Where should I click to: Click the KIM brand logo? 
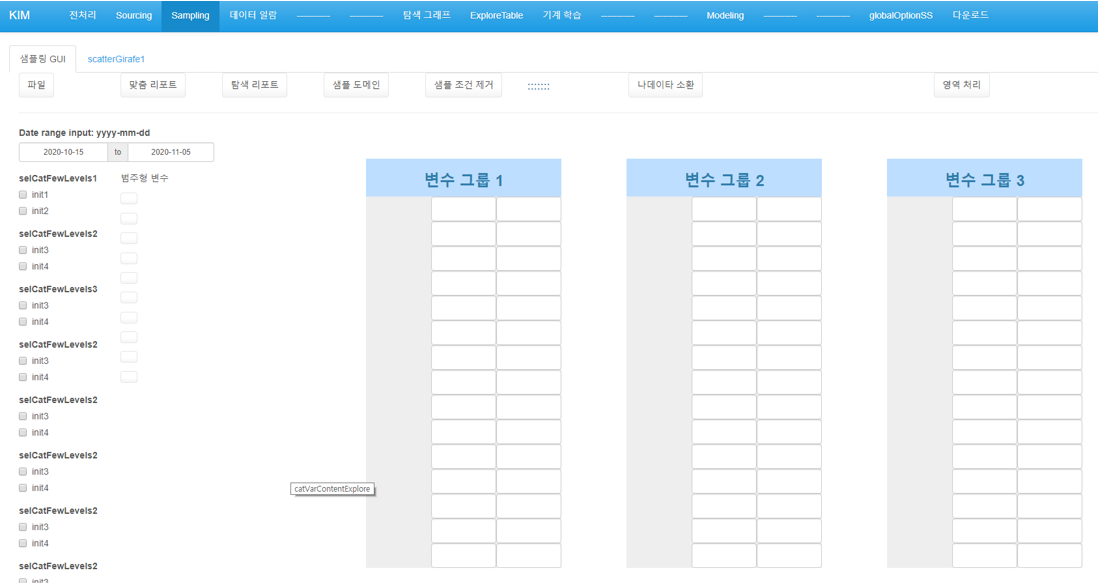[x=19, y=16]
